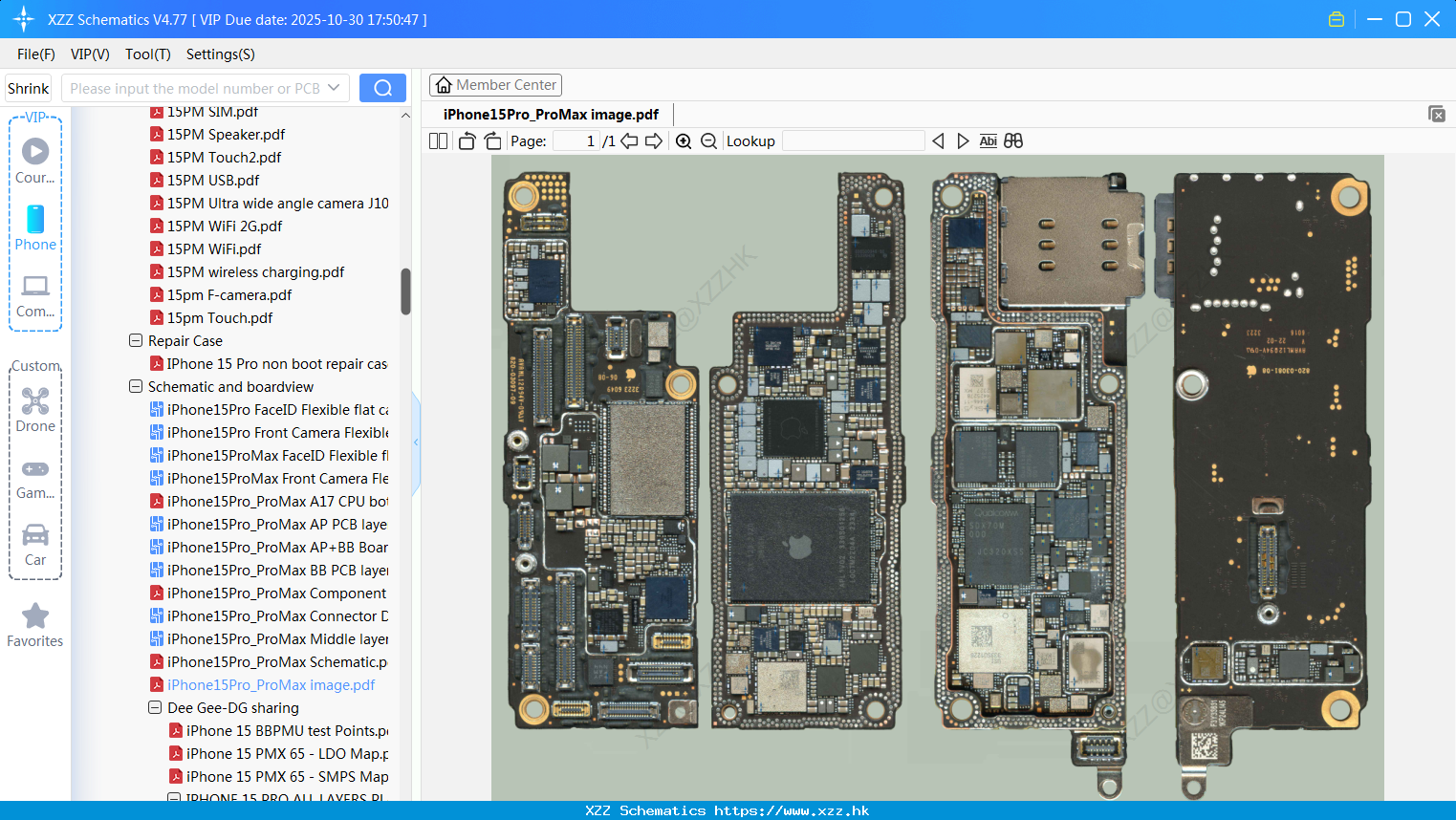Open iPhone15Pro_ProMax Component file
The height and width of the screenshot is (820, 1456).
tap(277, 593)
